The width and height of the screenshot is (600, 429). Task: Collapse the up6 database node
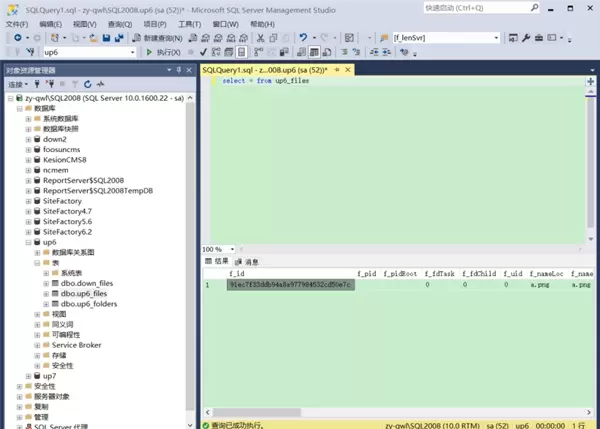click(x=29, y=242)
